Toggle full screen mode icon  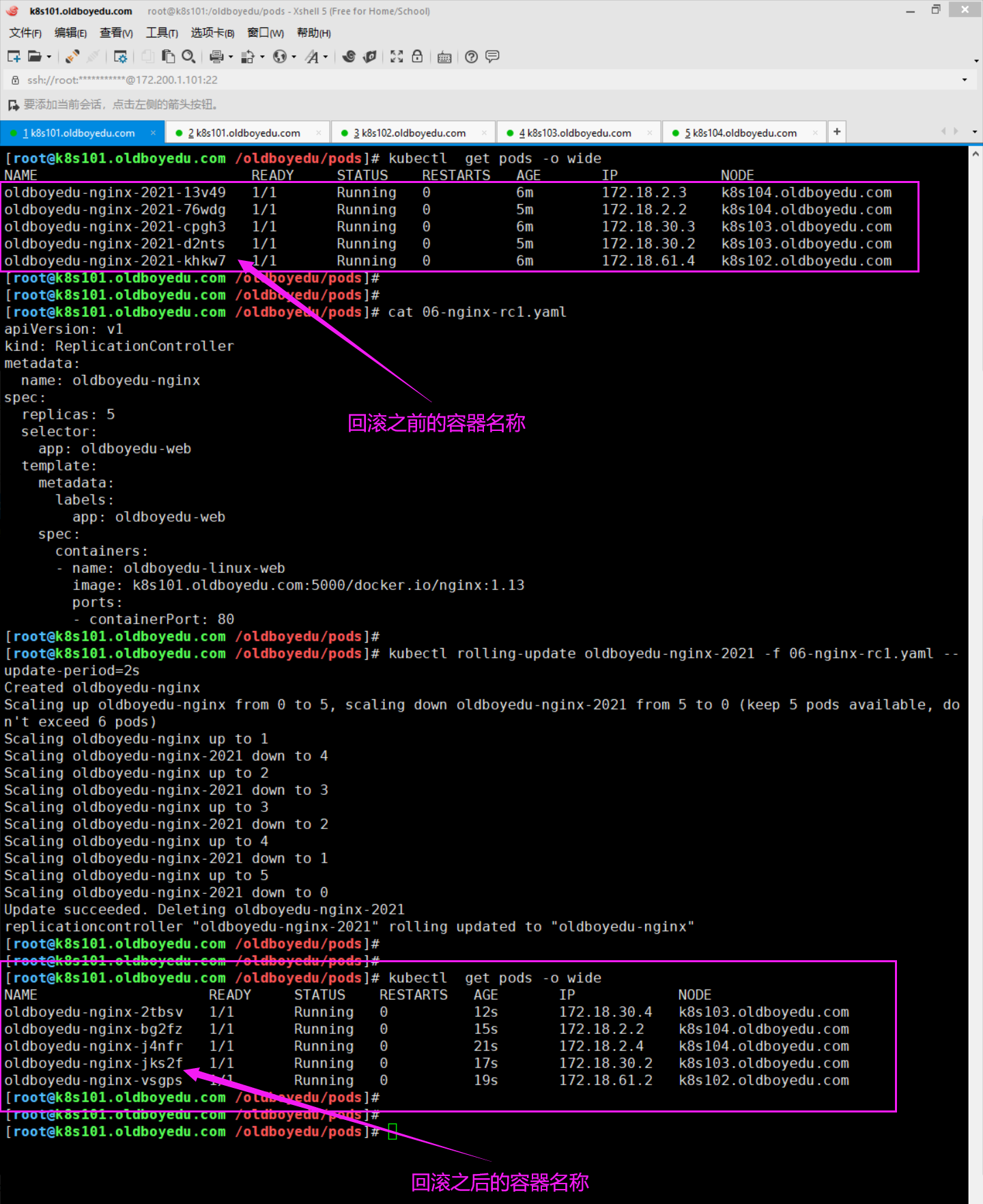[397, 57]
